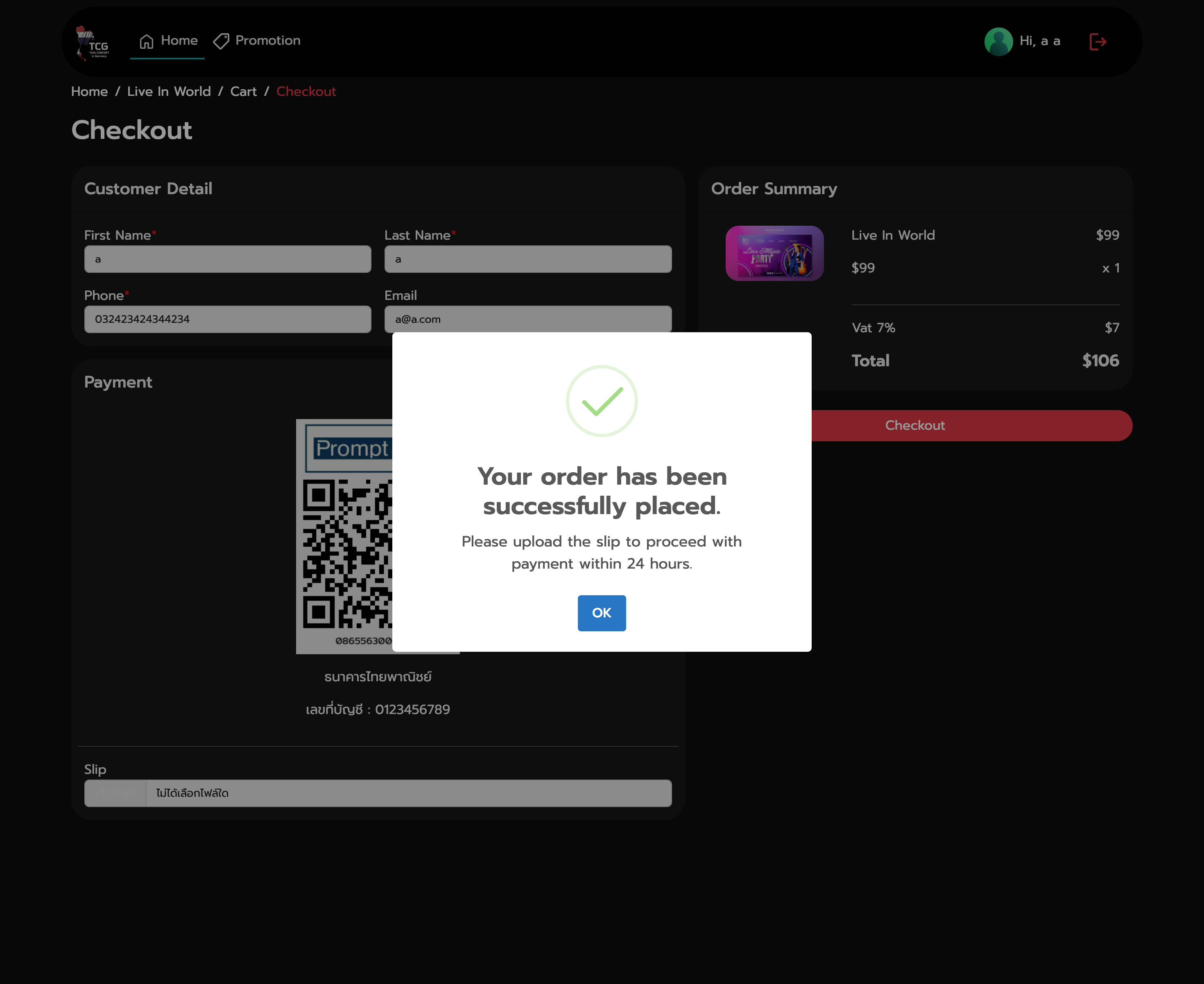Click the TCG logo icon
This screenshot has height=984, width=1204.
[93, 43]
